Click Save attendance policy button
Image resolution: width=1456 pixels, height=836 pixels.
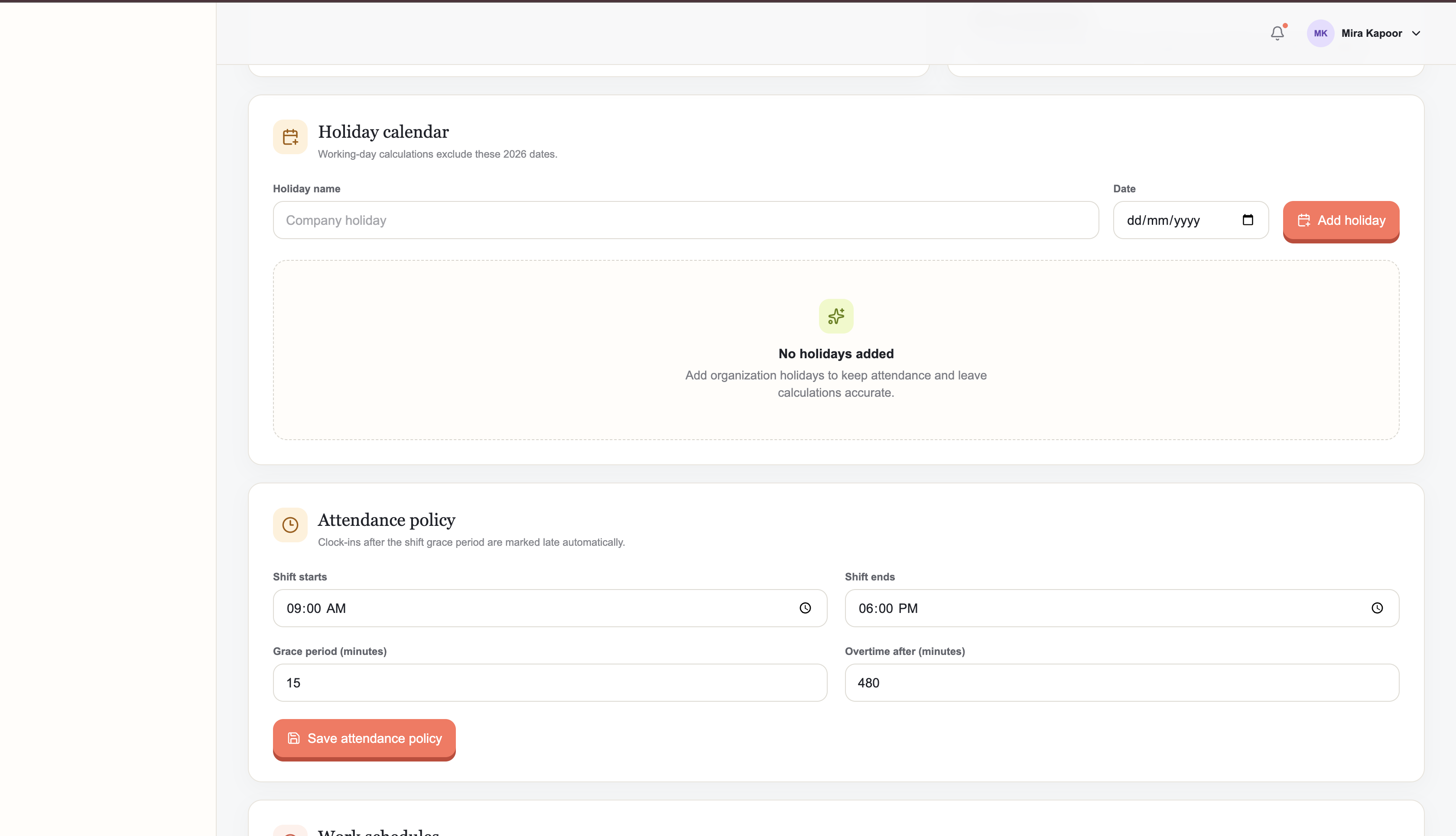tap(364, 739)
